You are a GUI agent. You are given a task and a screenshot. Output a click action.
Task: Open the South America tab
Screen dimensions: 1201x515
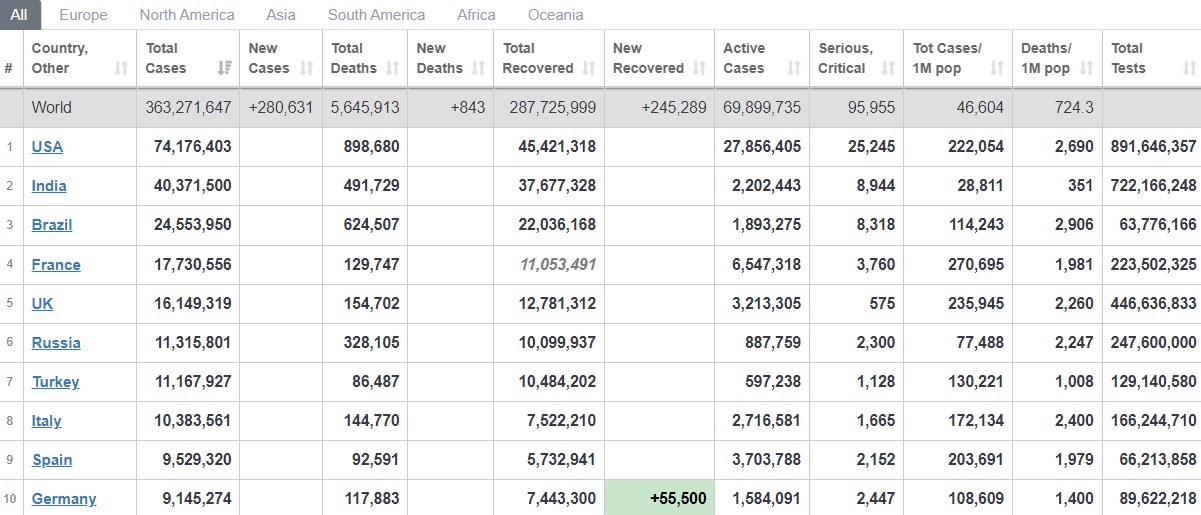tap(376, 15)
